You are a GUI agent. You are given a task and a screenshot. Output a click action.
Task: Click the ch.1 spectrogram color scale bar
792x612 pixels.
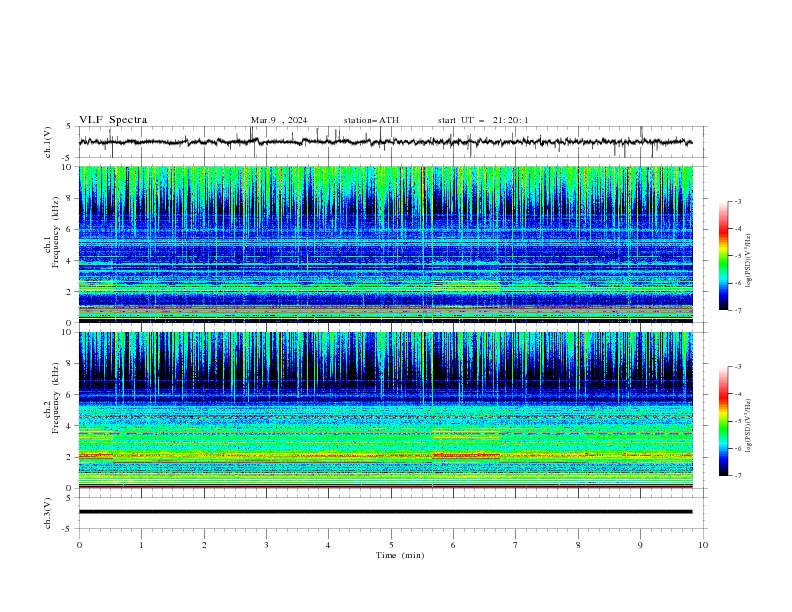pyautogui.click(x=723, y=256)
